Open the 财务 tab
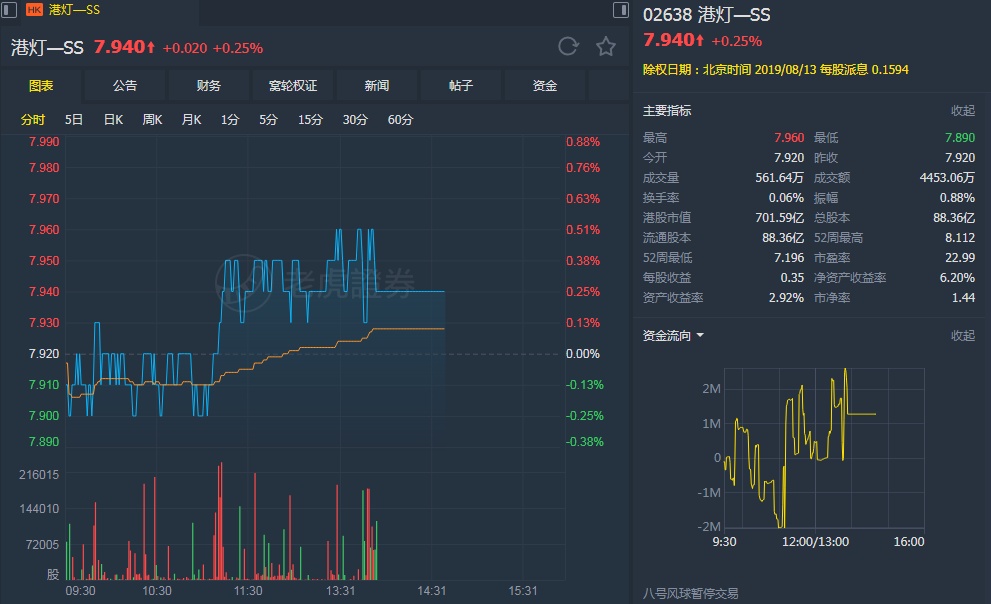Screen dimensions: 991x604 [x=209, y=86]
